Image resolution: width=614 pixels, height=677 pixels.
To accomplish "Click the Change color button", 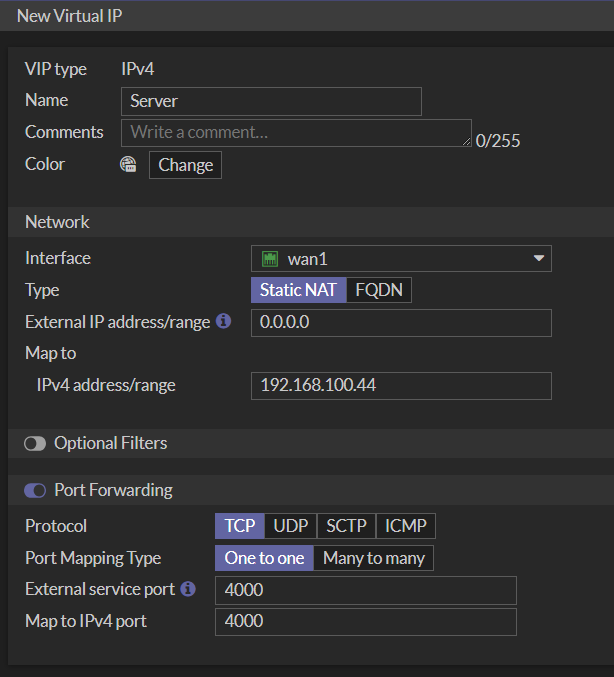I will (x=185, y=165).
